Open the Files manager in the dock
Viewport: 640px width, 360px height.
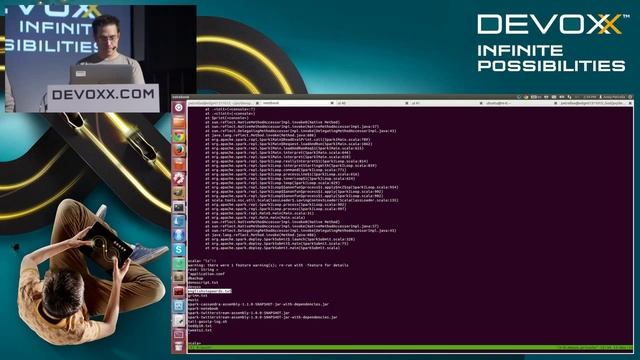(x=179, y=122)
